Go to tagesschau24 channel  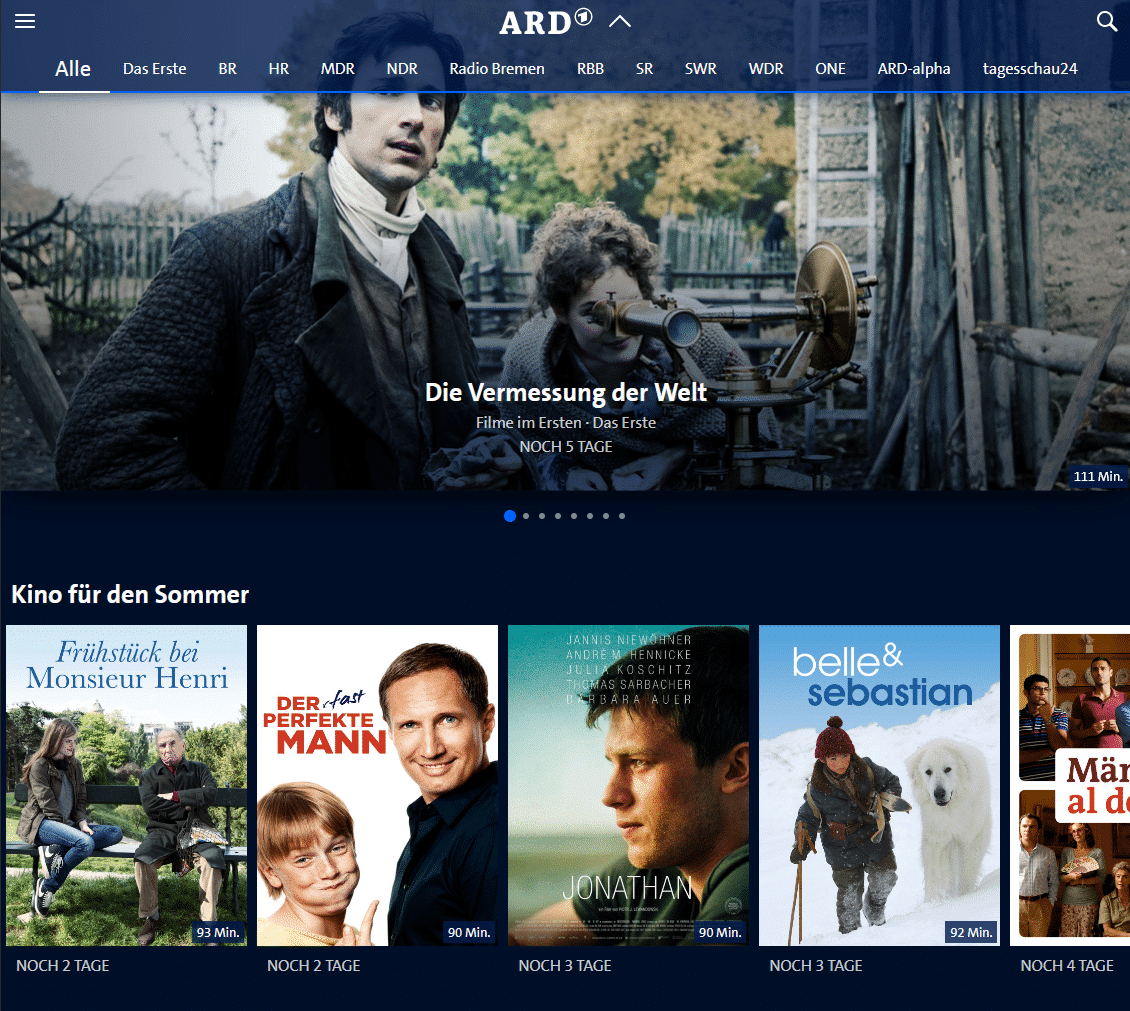1030,69
